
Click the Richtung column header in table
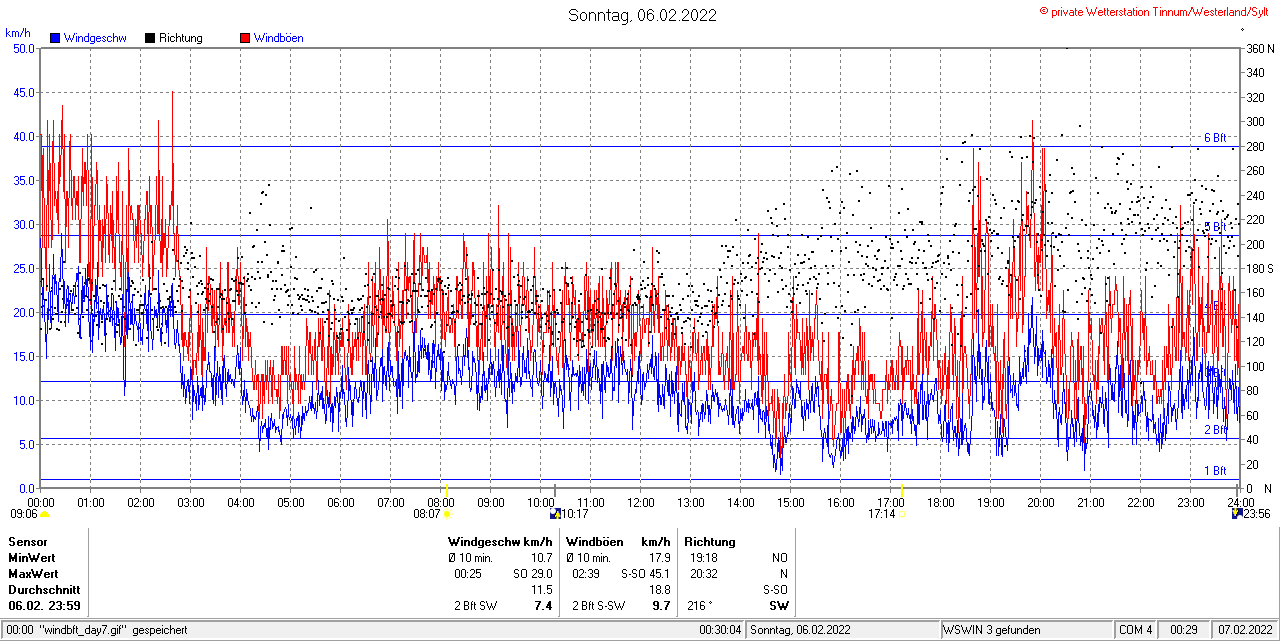click(710, 542)
